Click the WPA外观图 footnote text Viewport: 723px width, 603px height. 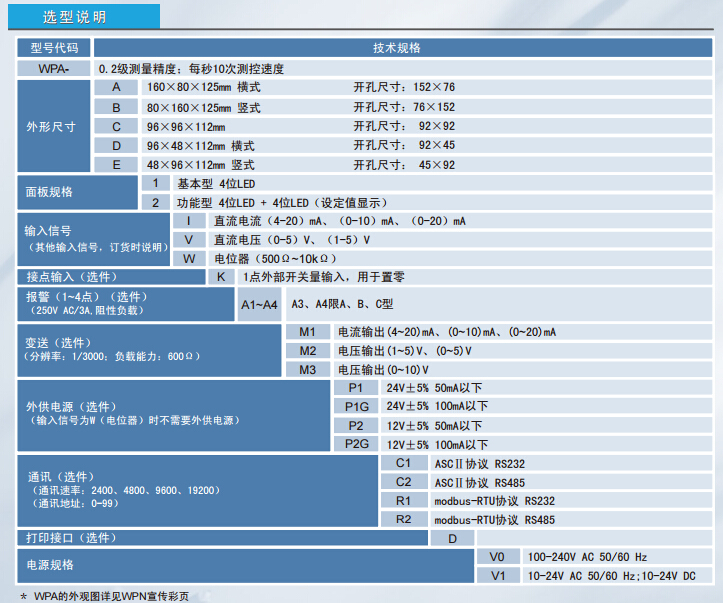click(110, 596)
